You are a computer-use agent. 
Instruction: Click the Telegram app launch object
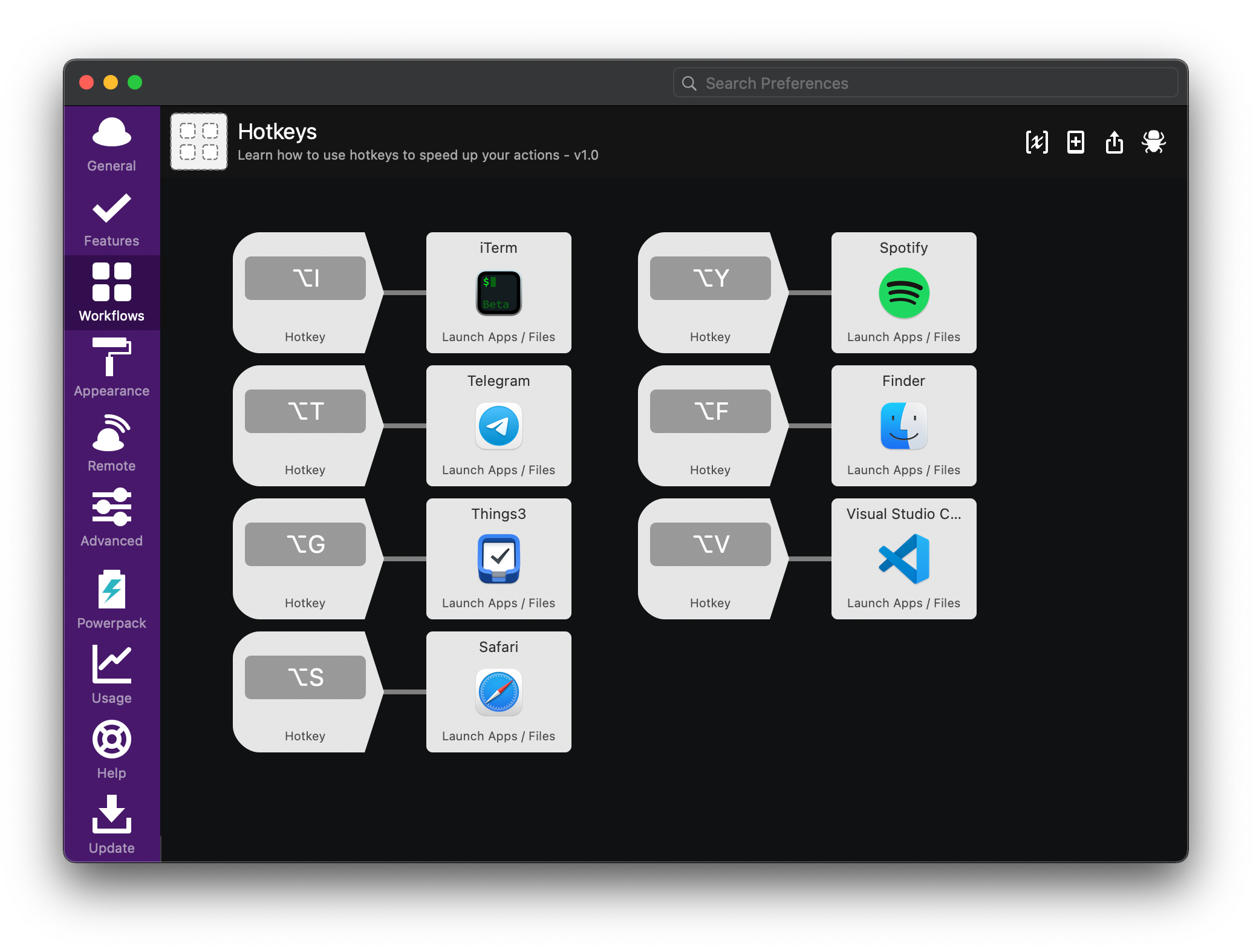tap(498, 426)
